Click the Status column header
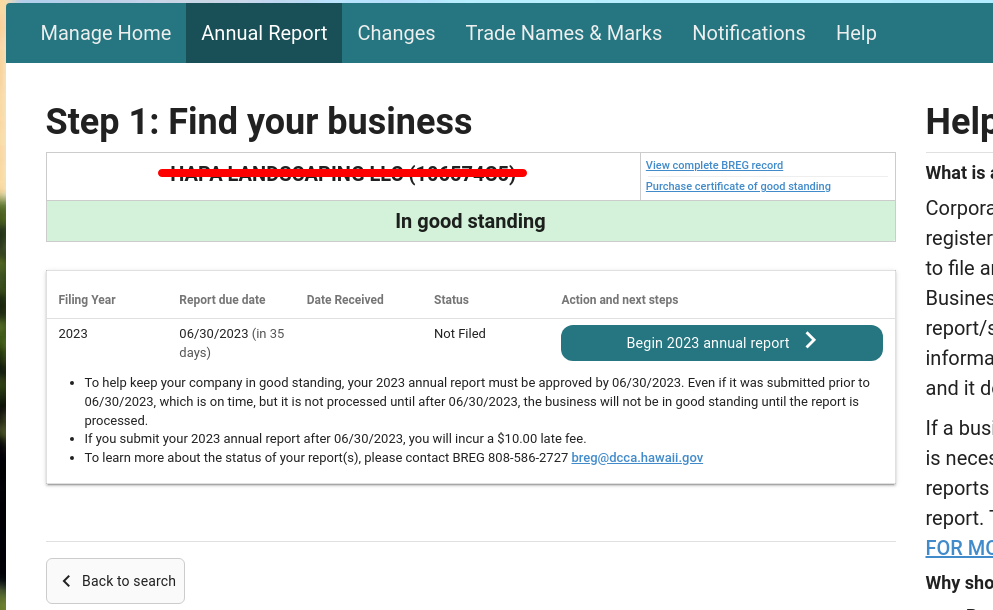 click(451, 299)
